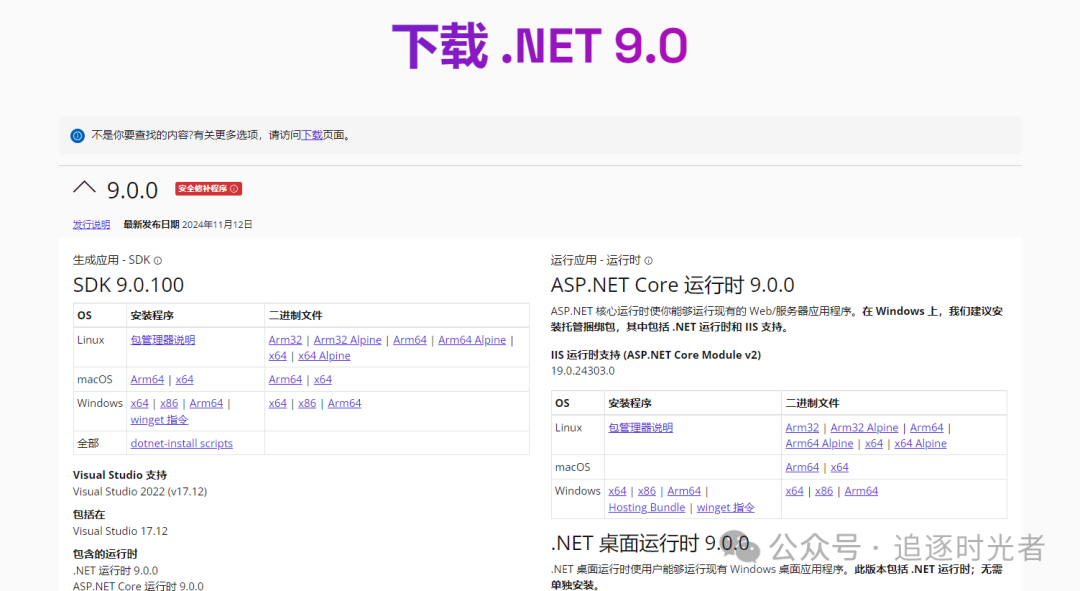The width and height of the screenshot is (1080, 591).
Task: Open the dotnet-install scripts link
Action: [x=182, y=444]
